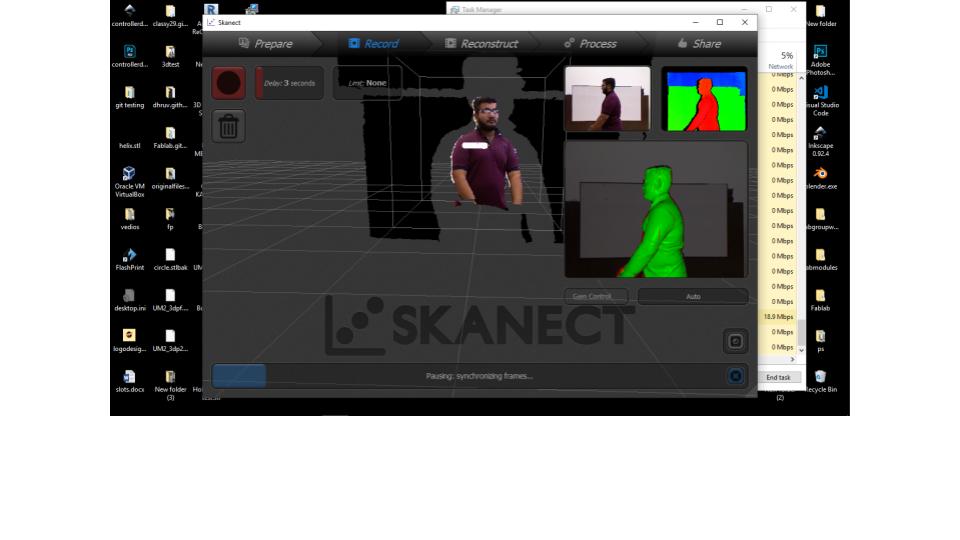
Task: Select the dhruv.gith... desktop icon
Action: click(170, 97)
